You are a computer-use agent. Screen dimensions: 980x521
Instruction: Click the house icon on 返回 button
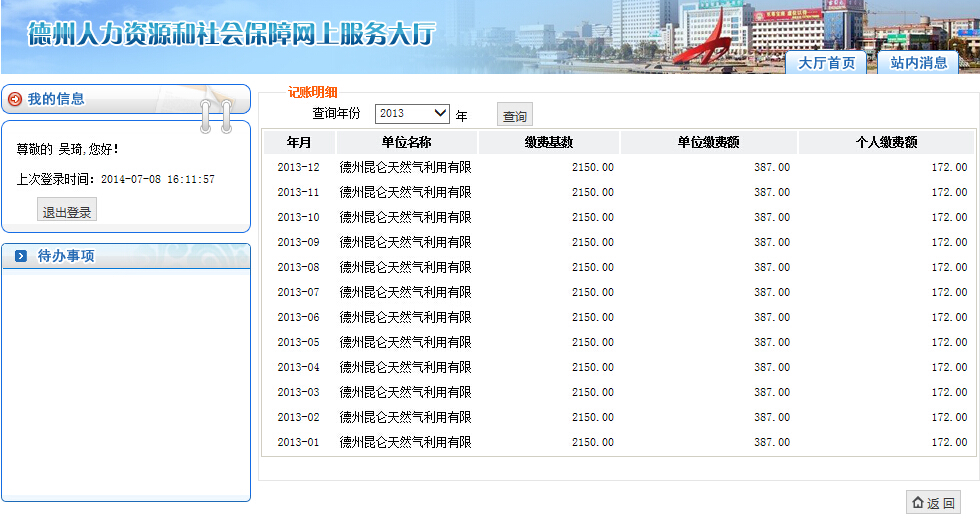click(917, 503)
